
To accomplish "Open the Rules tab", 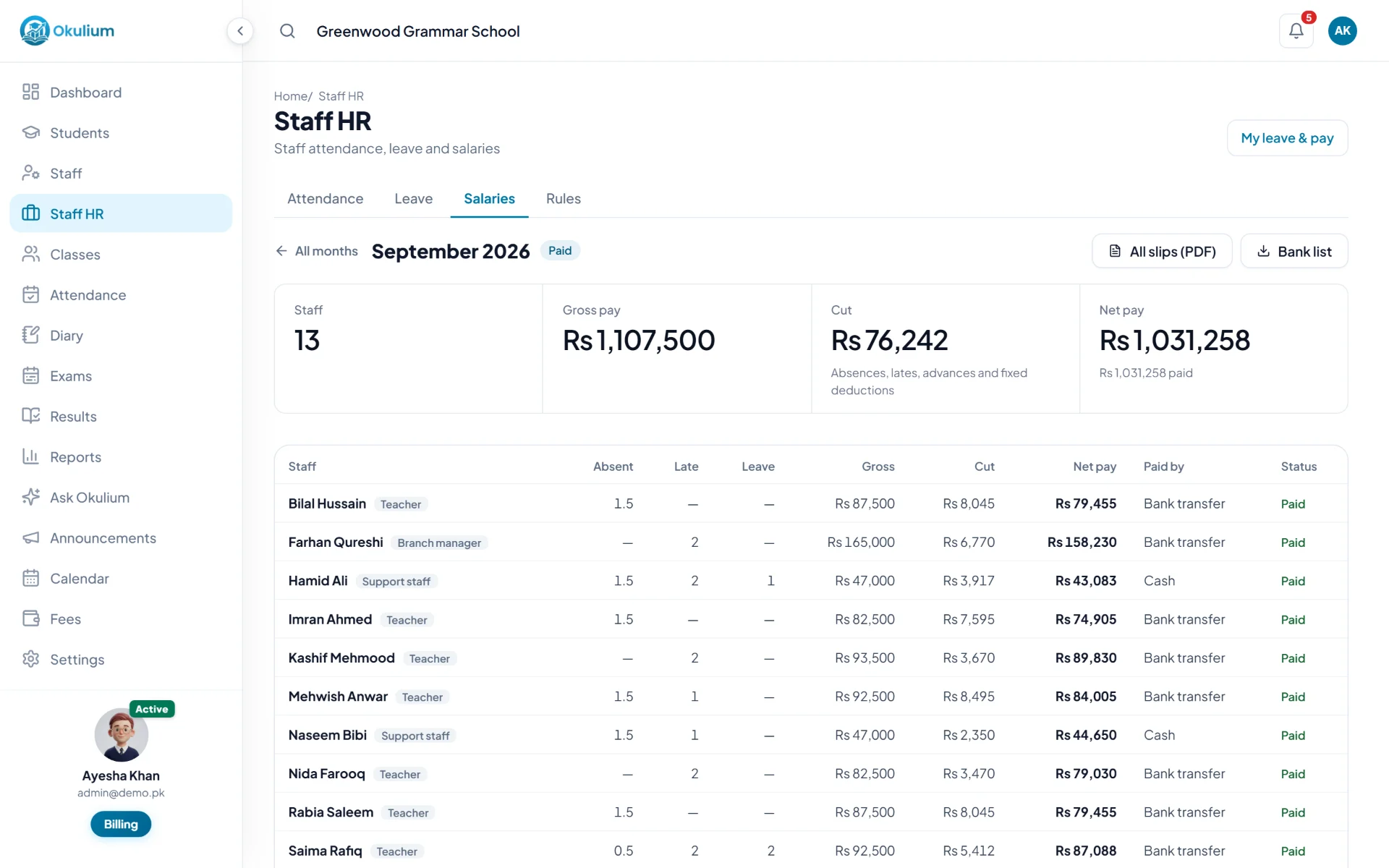I will 563,199.
